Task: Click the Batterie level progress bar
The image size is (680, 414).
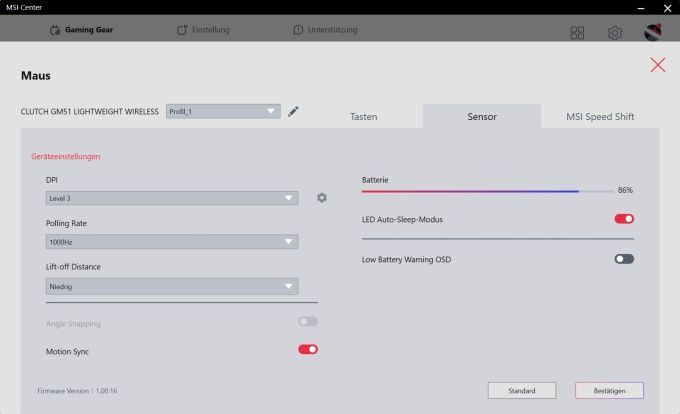Action: tap(487, 191)
